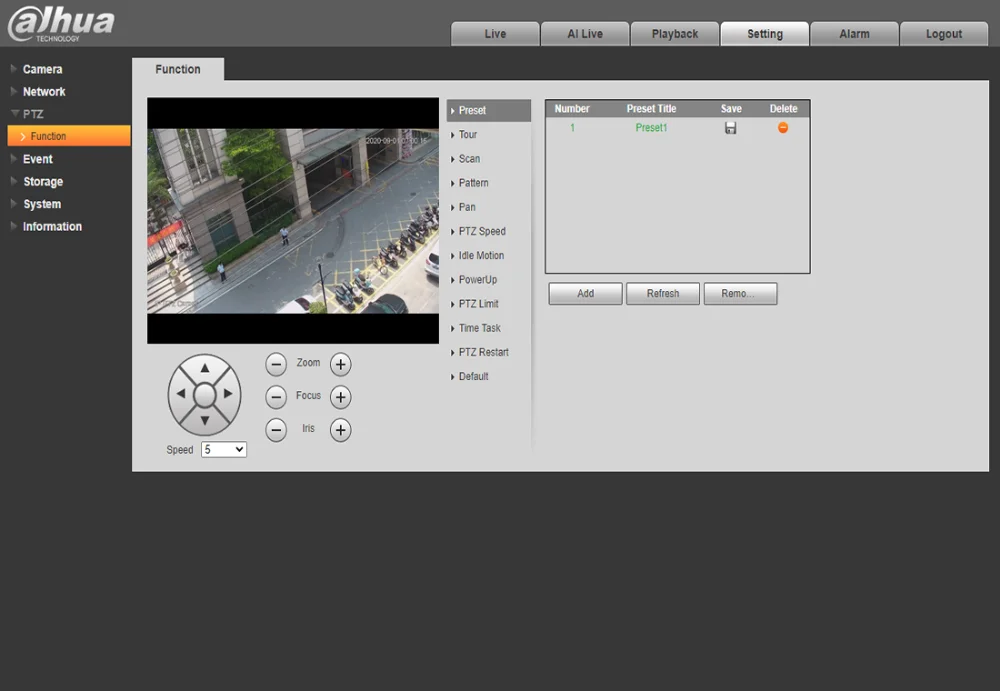Switch to the AI Live tab
Image resolution: width=1000 pixels, height=691 pixels.
point(585,34)
